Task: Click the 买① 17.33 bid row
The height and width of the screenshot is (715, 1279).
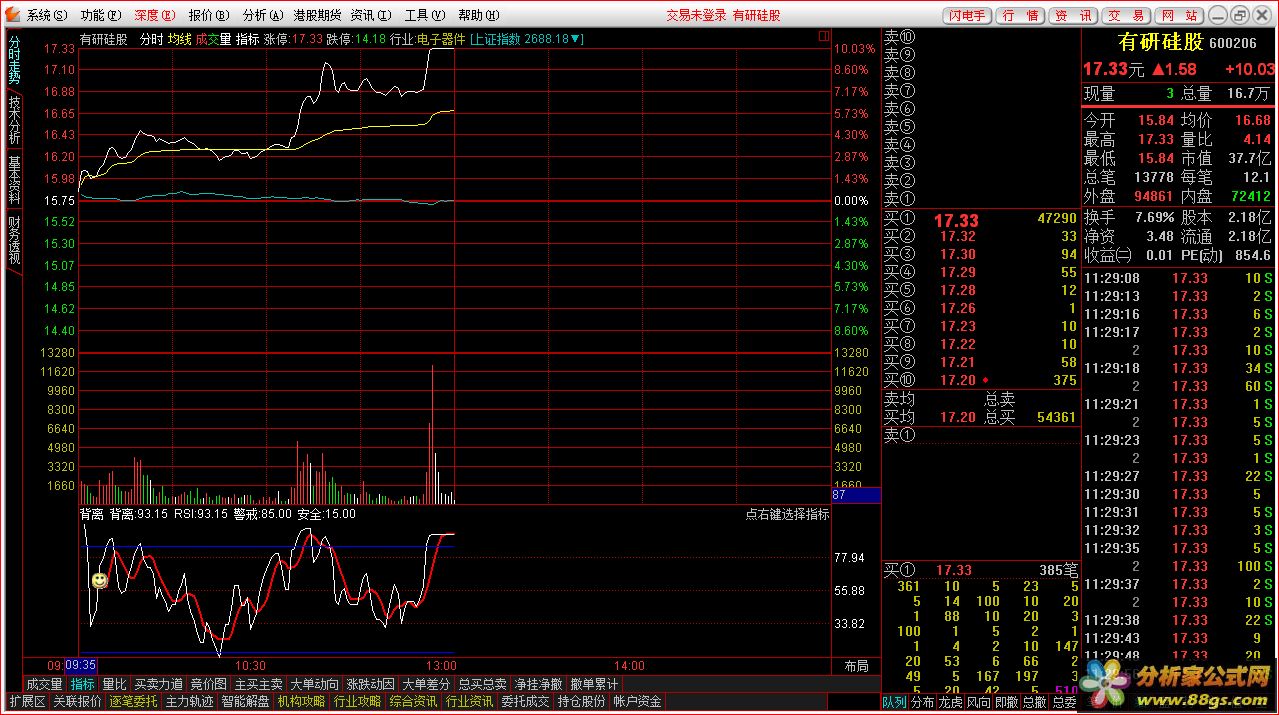Action: coord(980,219)
